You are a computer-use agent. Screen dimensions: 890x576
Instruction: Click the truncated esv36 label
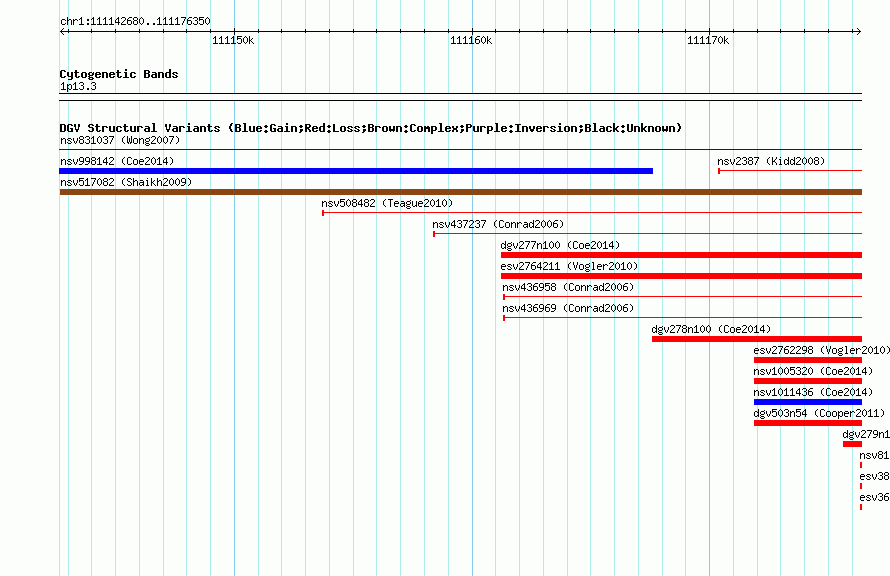[875, 497]
